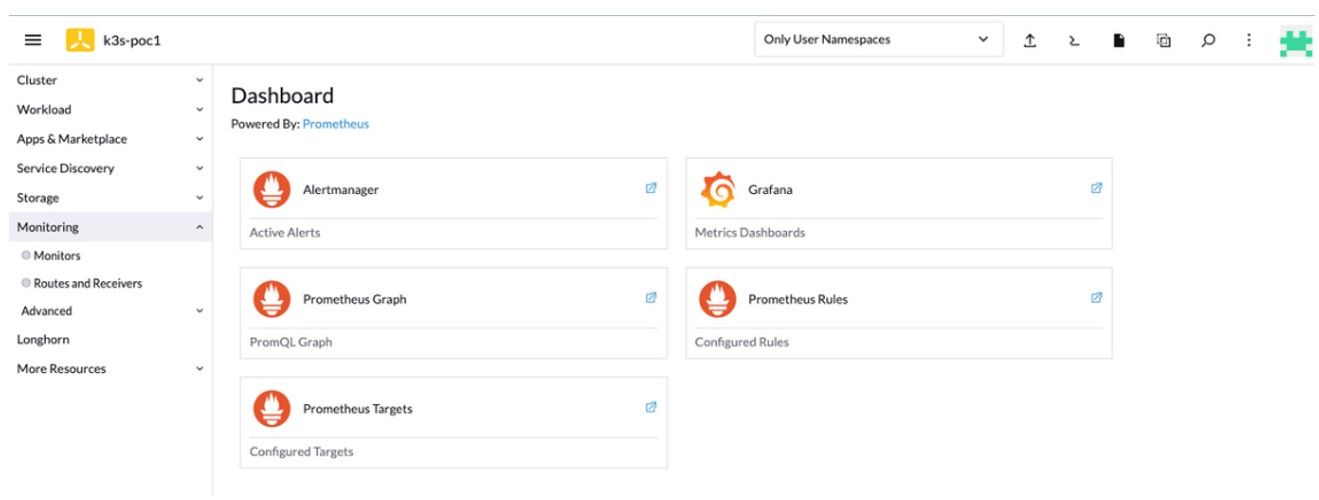Open Longhorn from the sidebar
Screen dimensions: 1319x500
point(43,340)
